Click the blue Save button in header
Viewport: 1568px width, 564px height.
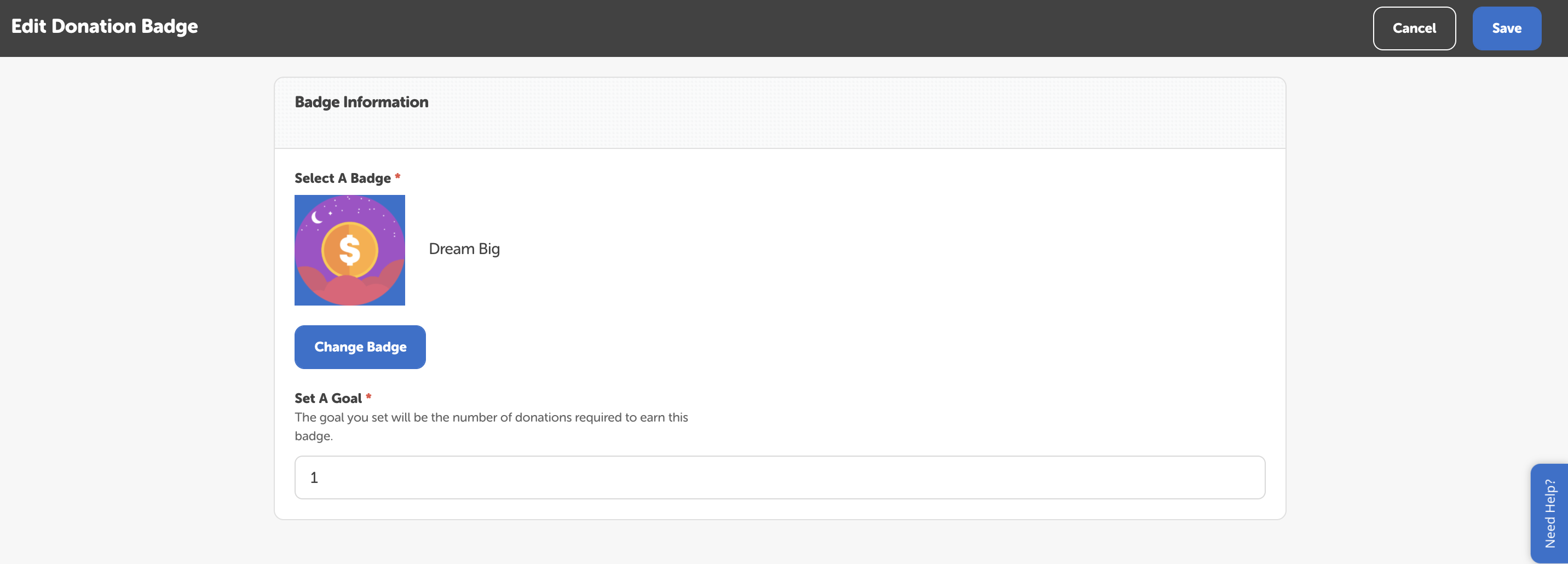coord(1507,28)
